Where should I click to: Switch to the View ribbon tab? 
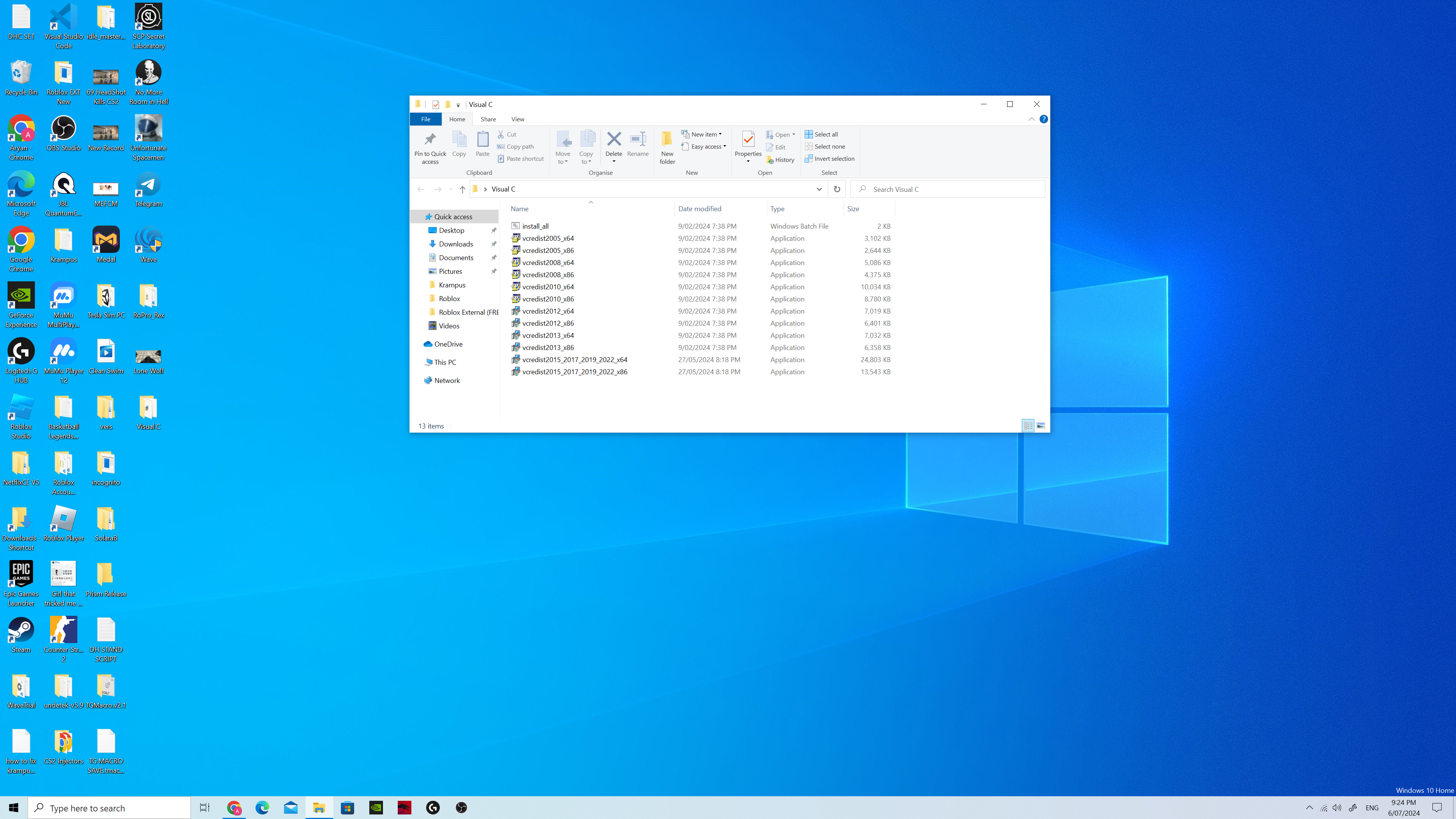point(517,119)
